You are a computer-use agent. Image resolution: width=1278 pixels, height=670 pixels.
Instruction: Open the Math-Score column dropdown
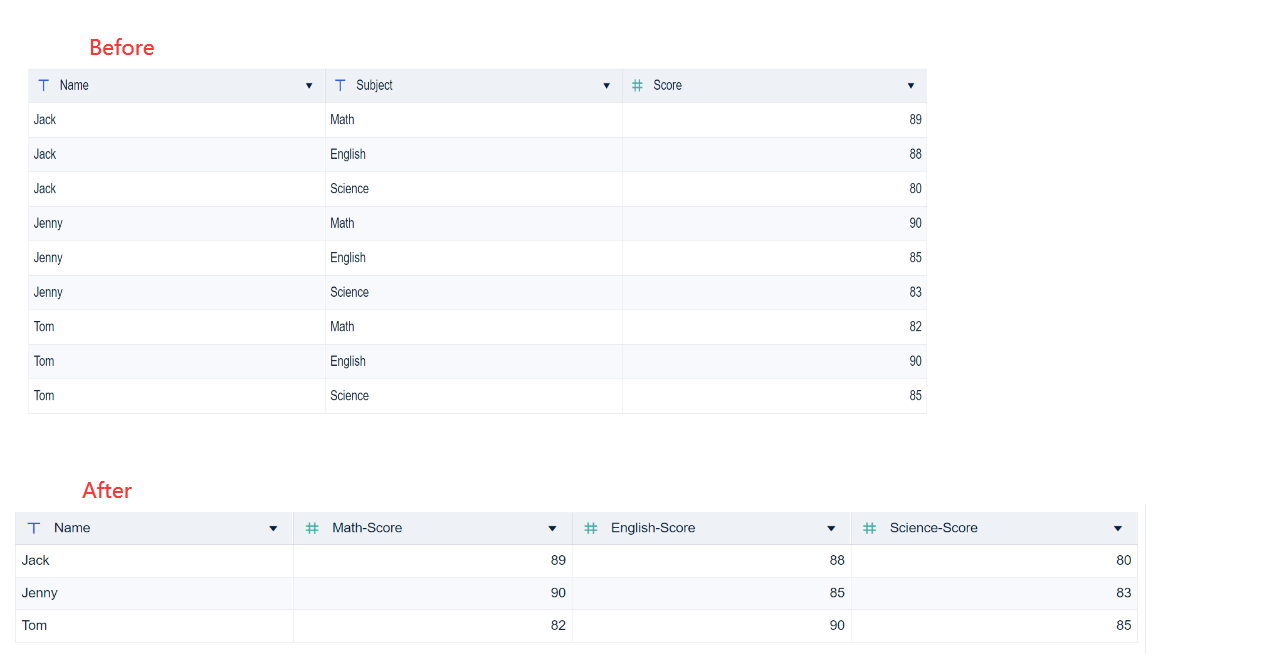552,527
